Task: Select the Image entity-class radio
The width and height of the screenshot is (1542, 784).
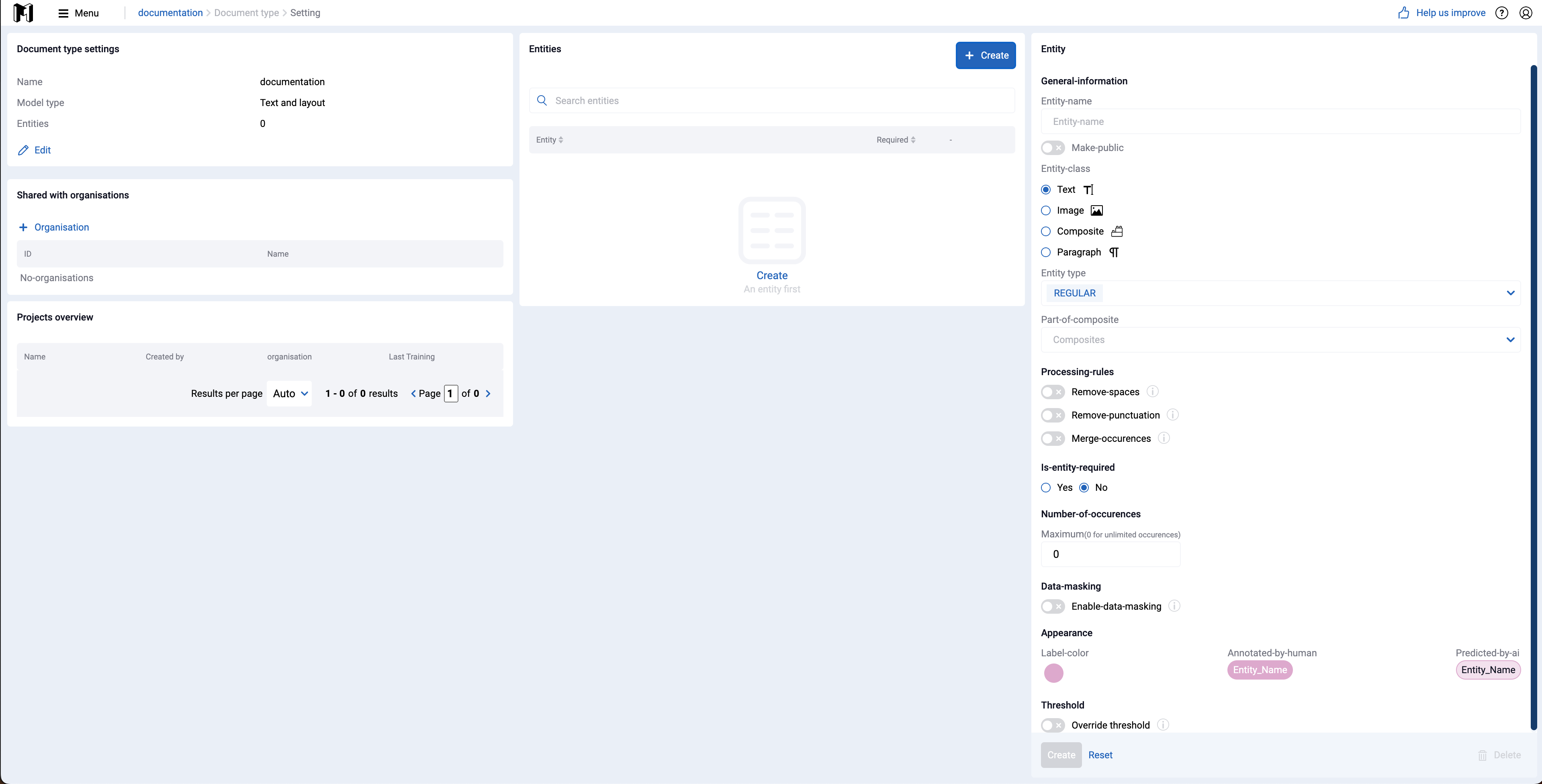Action: pyautogui.click(x=1046, y=211)
